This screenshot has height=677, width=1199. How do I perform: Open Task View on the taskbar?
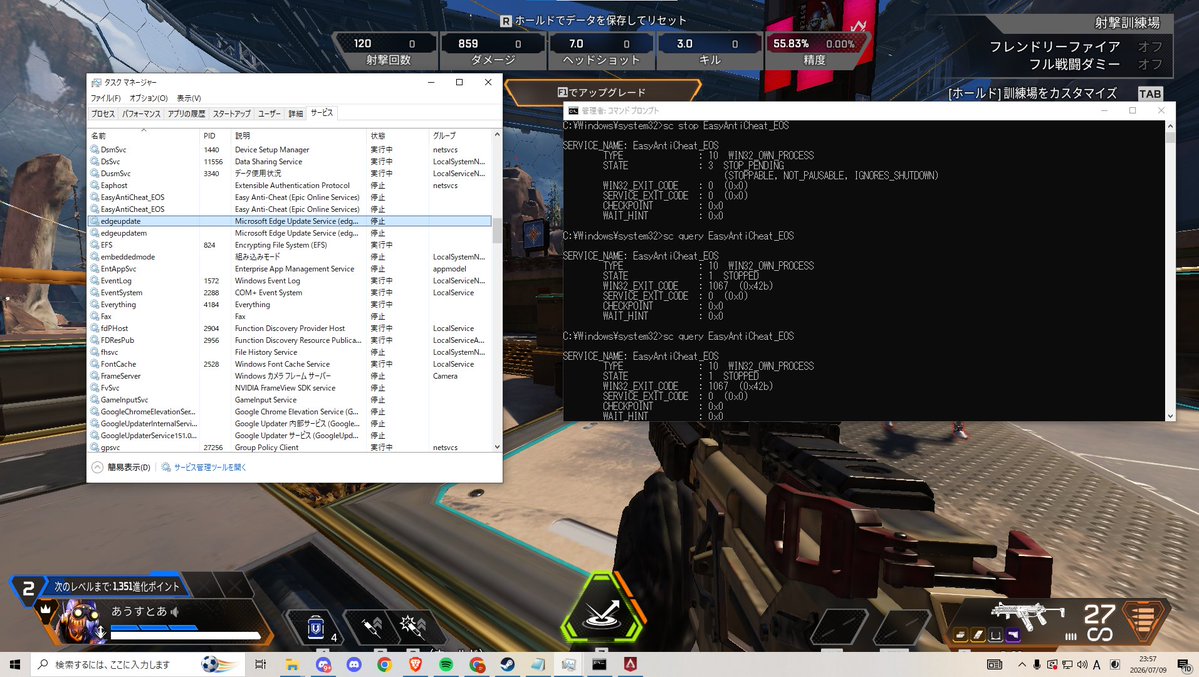(x=260, y=664)
